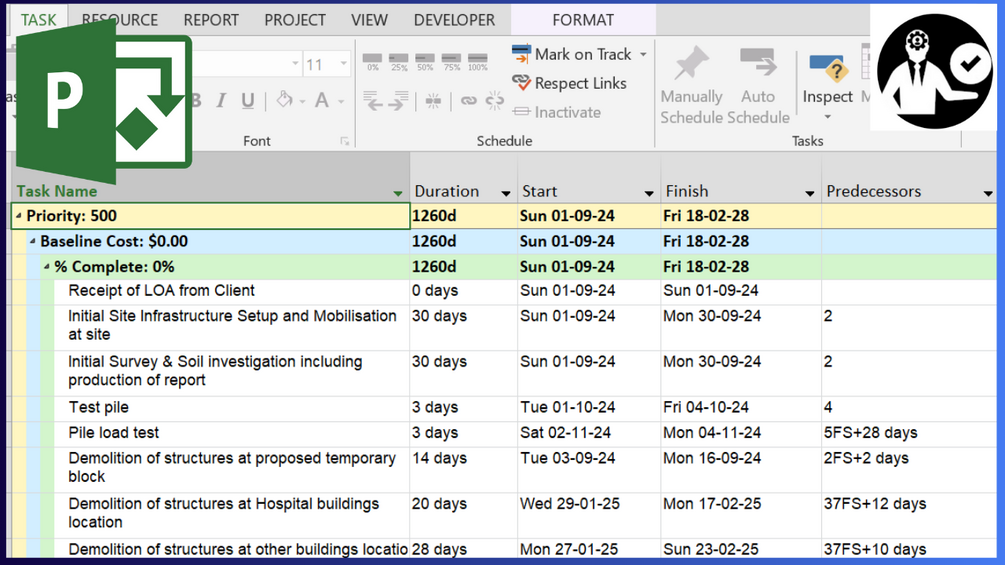Indent the selected task
Screen dimensions: 1005x565
click(x=398, y=101)
